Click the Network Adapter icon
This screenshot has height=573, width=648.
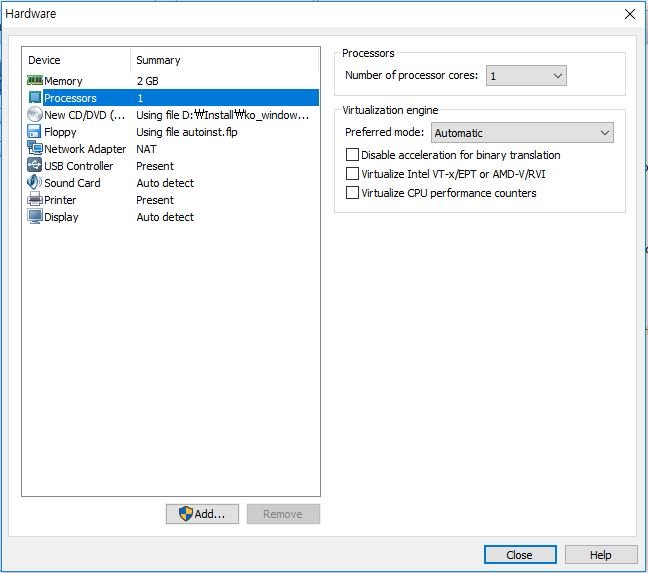(x=35, y=149)
